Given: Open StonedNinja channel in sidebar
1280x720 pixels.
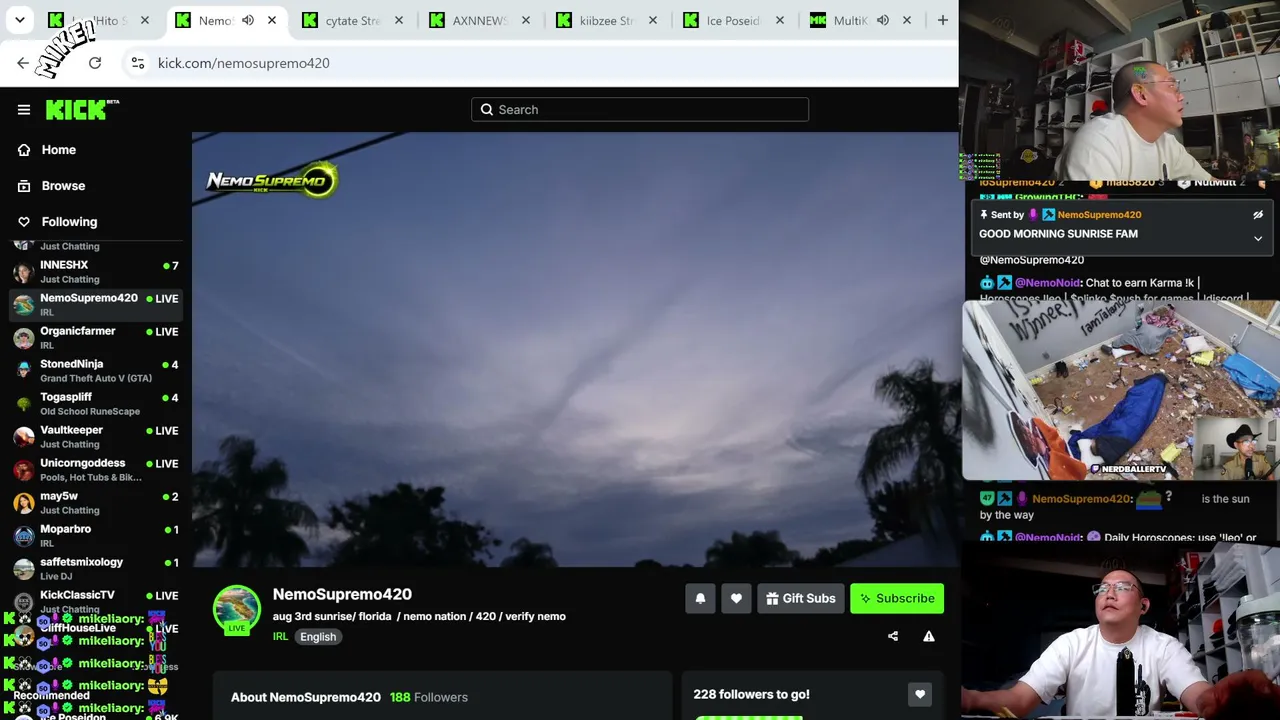Looking at the screenshot, I should pyautogui.click(x=96, y=370).
